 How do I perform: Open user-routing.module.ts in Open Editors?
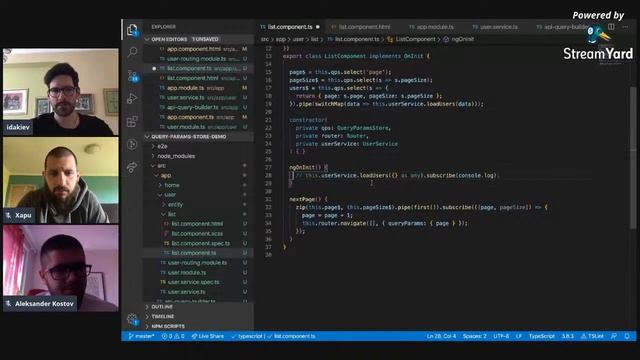(x=198, y=59)
